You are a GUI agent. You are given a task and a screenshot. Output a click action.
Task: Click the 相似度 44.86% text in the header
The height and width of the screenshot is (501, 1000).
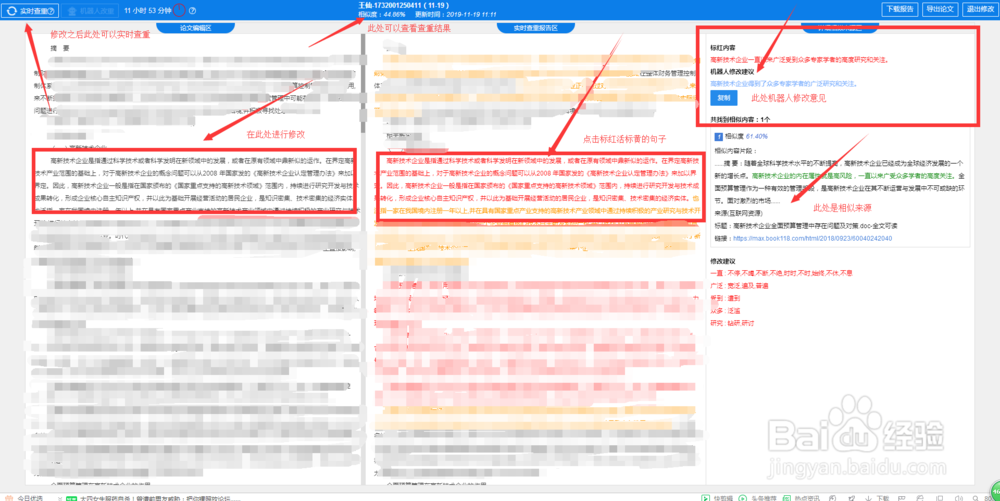[x=382, y=13]
